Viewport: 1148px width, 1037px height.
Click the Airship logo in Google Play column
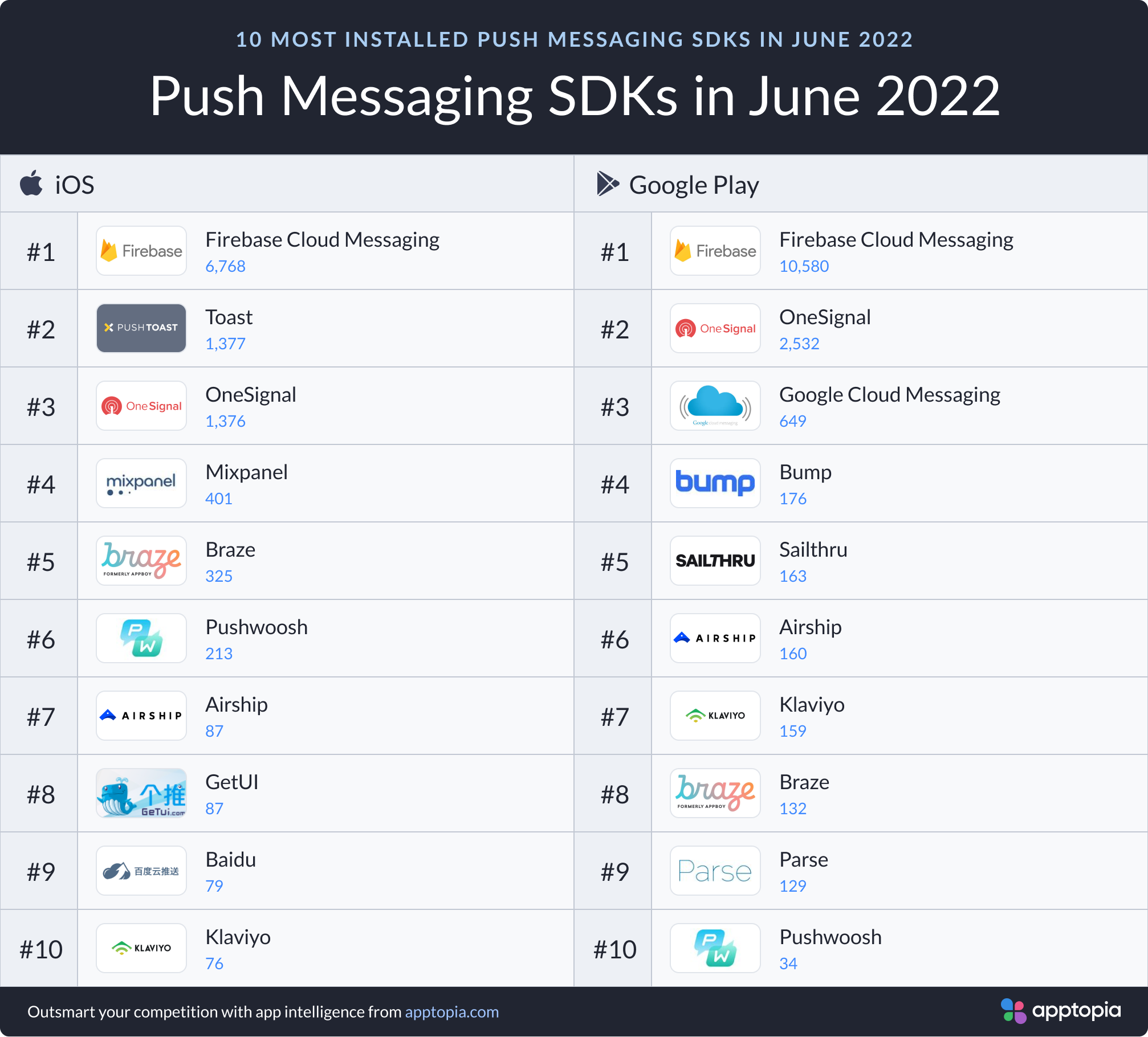pyautogui.click(x=715, y=638)
